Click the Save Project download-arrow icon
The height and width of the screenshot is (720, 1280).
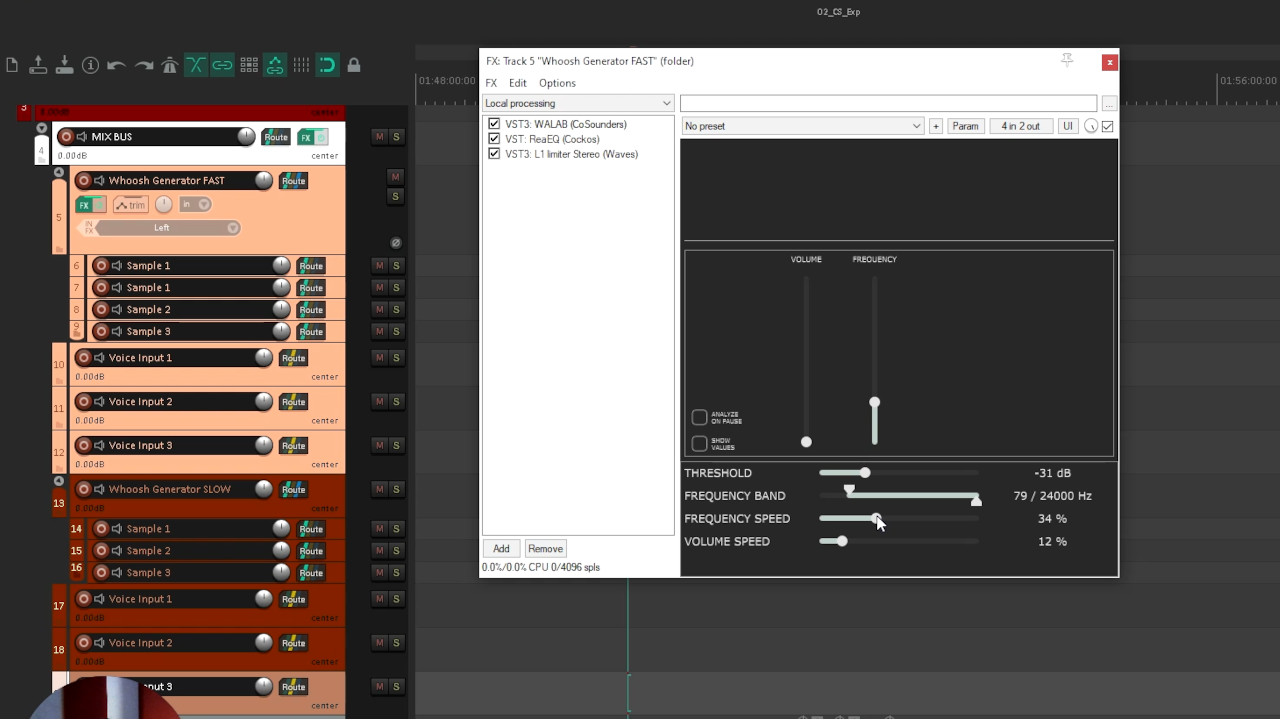(64, 65)
